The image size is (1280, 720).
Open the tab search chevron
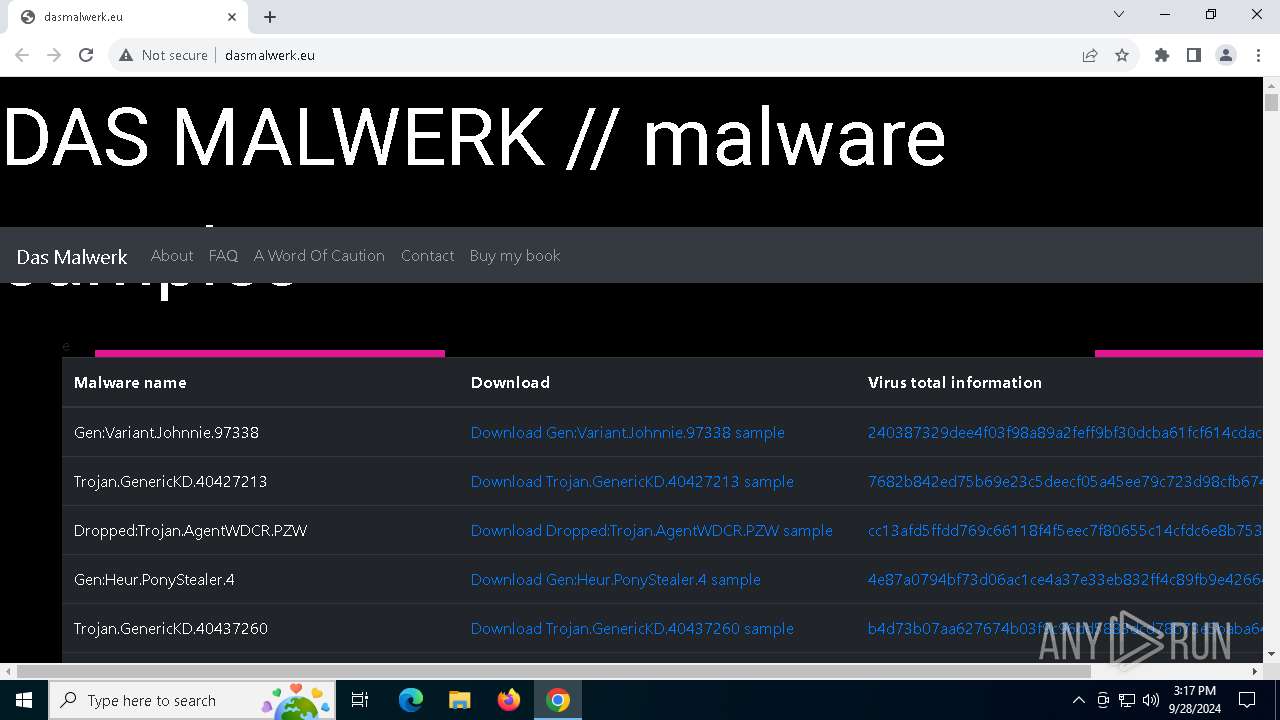coord(1119,14)
